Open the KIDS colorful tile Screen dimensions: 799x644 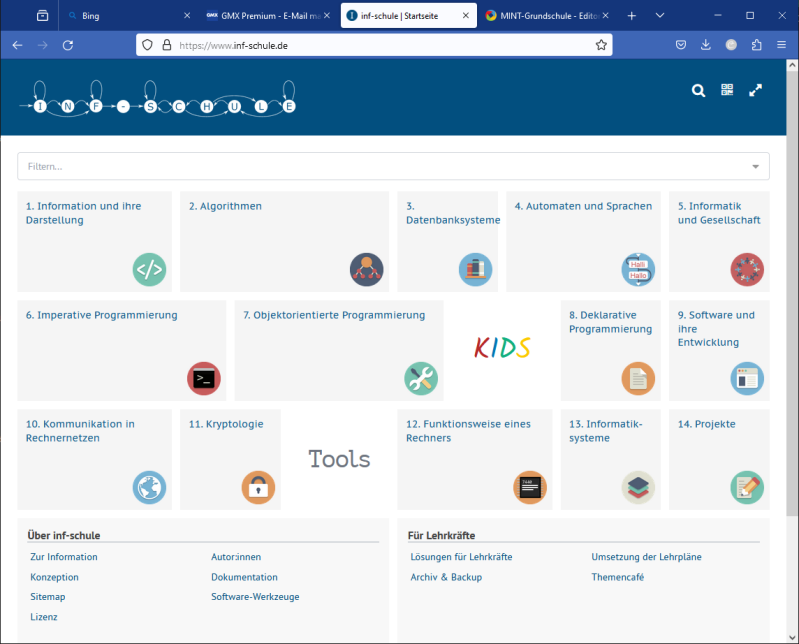[x=501, y=347]
